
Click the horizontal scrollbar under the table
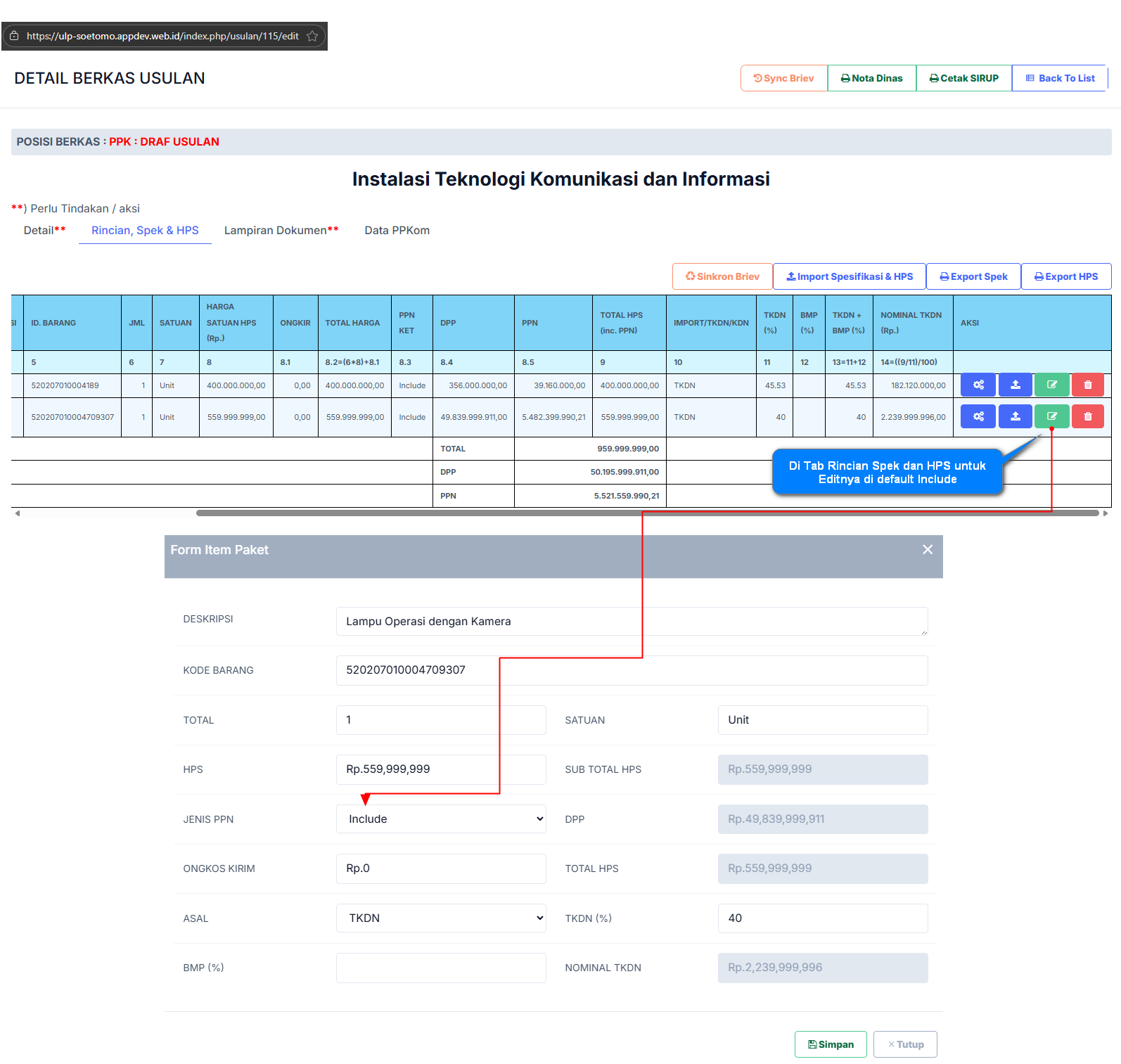tap(647, 513)
